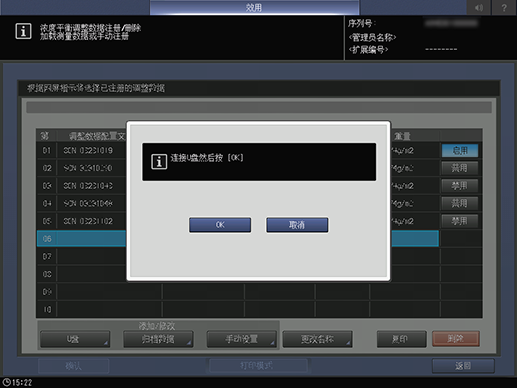Screen dimensions: 517x388
Task: Click the 序列号 serial number label
Action: [x=362, y=23]
